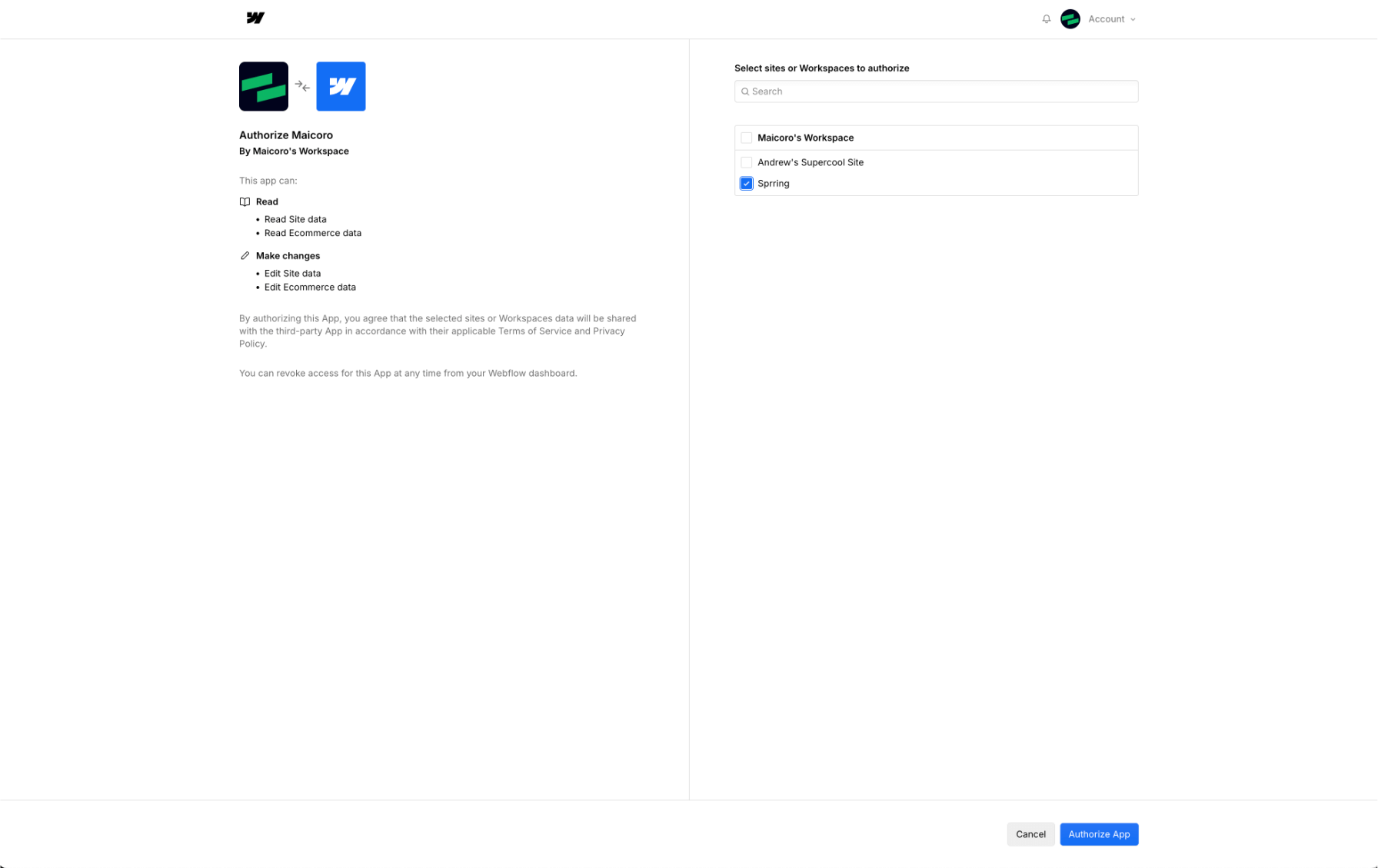
Task: Click the Webflow logo in header
Action: (255, 18)
